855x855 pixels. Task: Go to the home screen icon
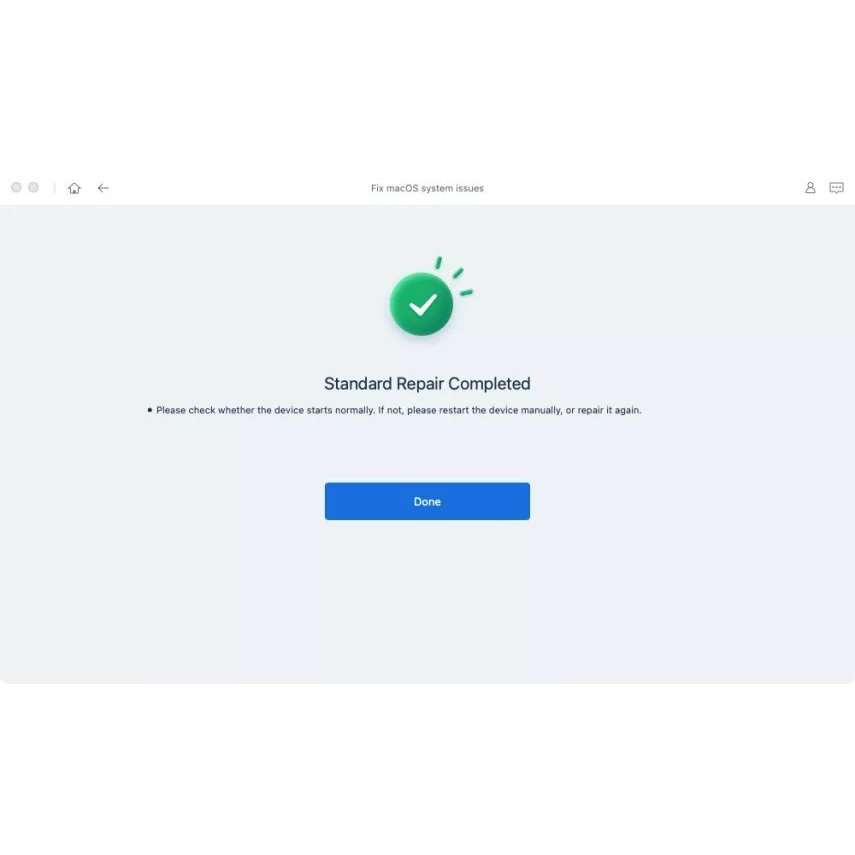tap(74, 188)
